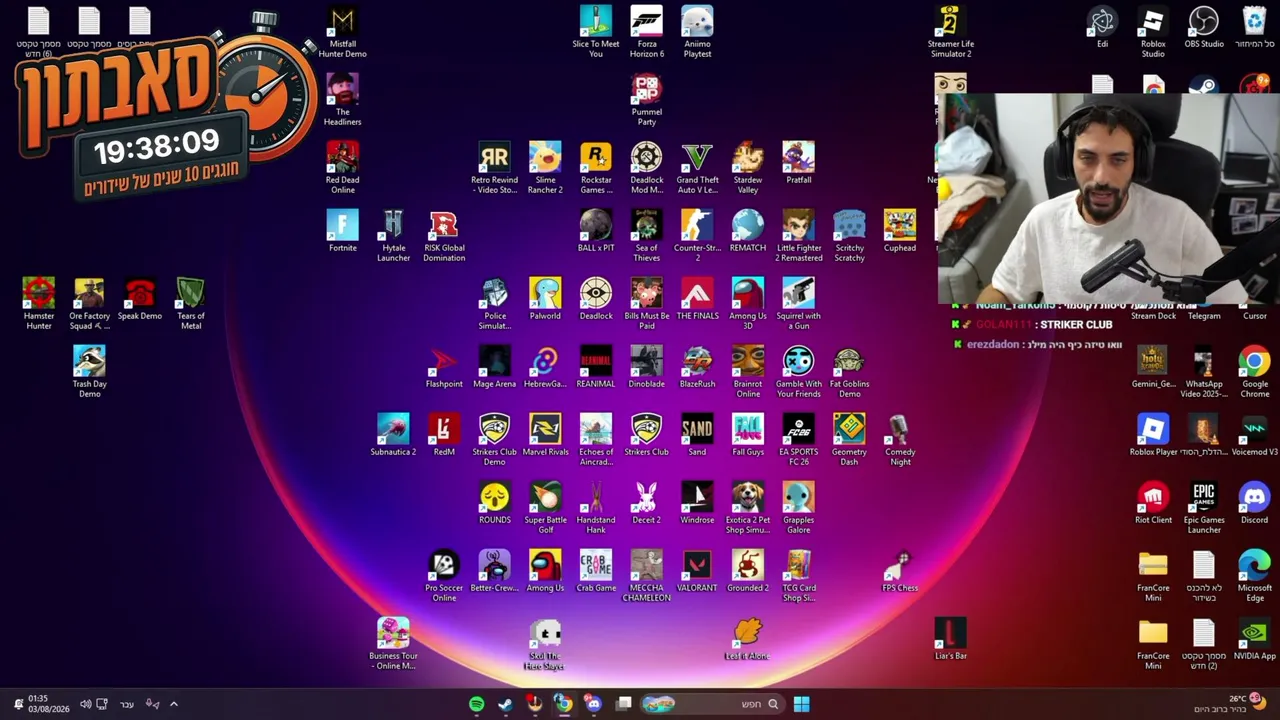Click the Grounded 2 icon

click(748, 572)
